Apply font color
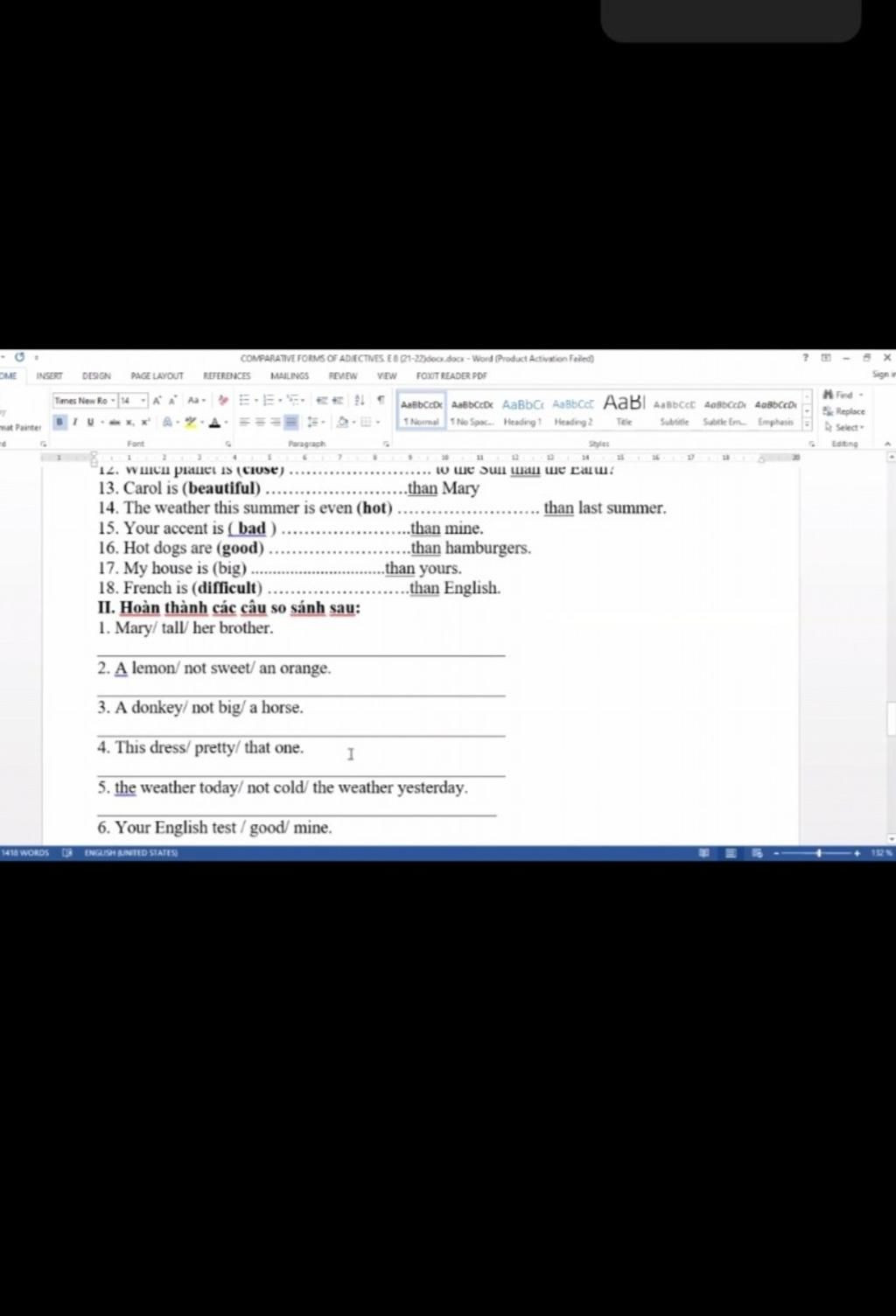896x1316 pixels. pos(216,422)
